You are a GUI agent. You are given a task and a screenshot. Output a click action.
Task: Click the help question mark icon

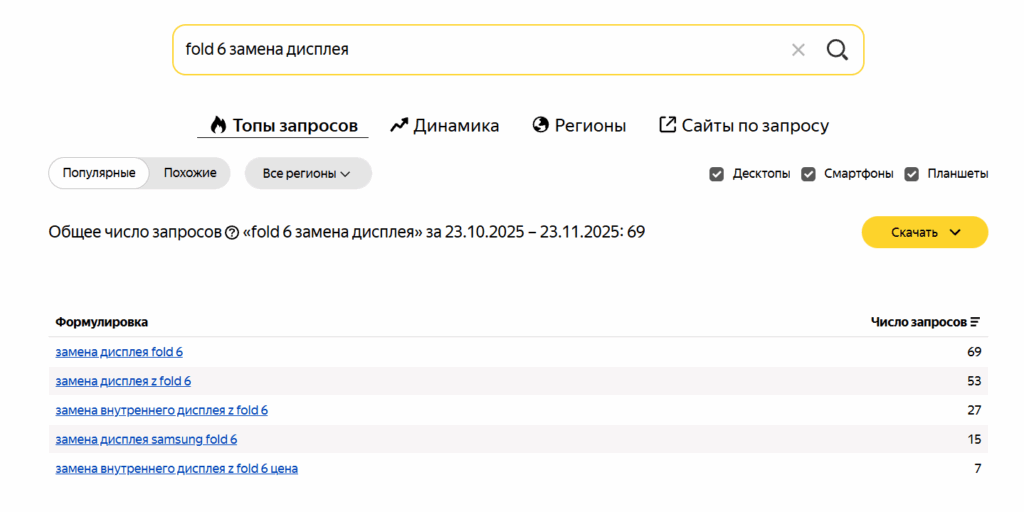(232, 232)
